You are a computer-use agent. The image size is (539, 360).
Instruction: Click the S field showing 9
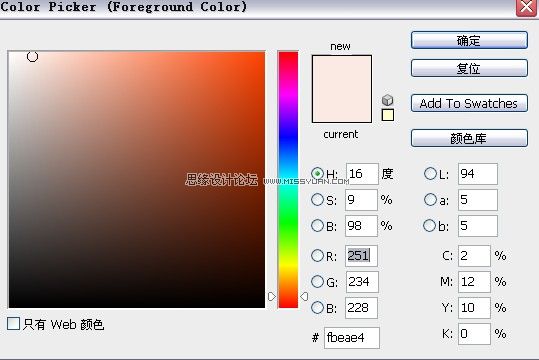pyautogui.click(x=361, y=200)
